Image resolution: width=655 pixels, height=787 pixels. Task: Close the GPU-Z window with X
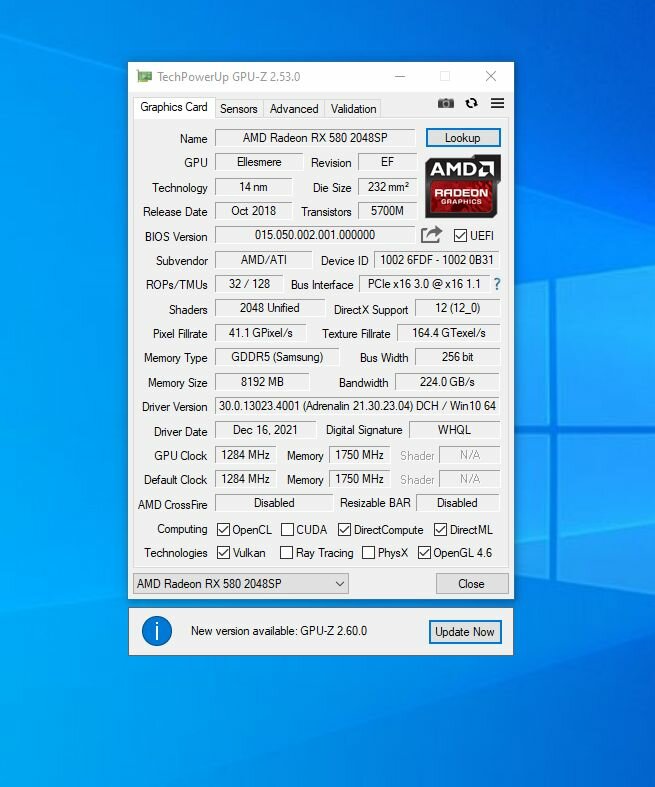tap(491, 76)
